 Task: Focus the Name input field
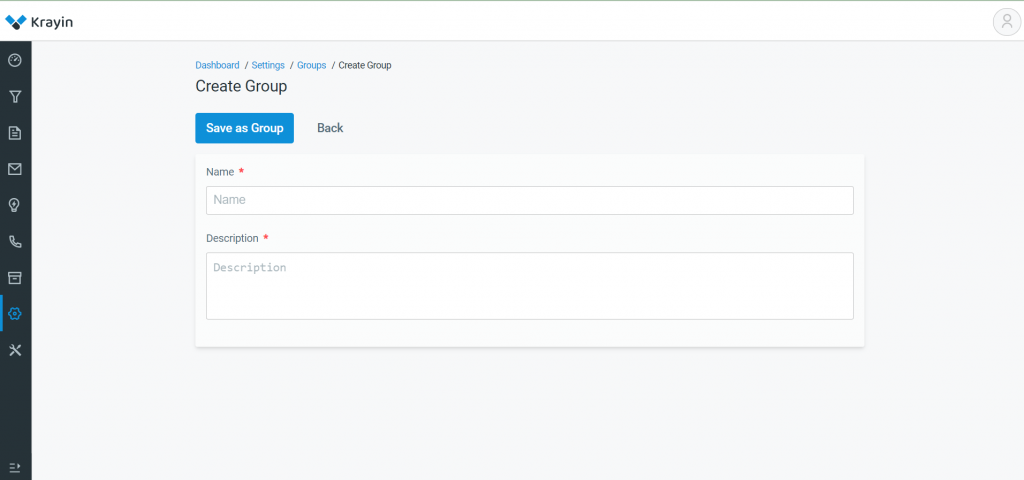530,200
